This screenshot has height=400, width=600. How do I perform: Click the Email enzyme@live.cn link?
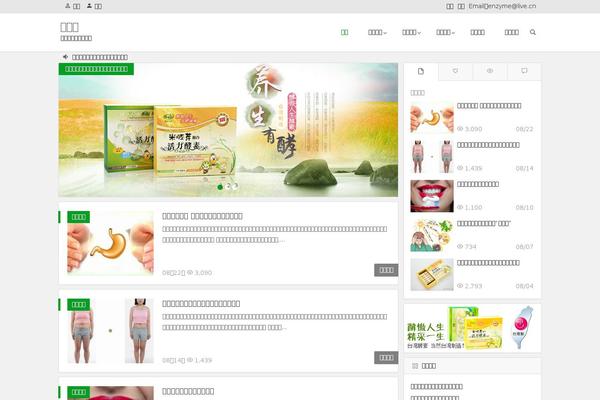[x=502, y=6]
